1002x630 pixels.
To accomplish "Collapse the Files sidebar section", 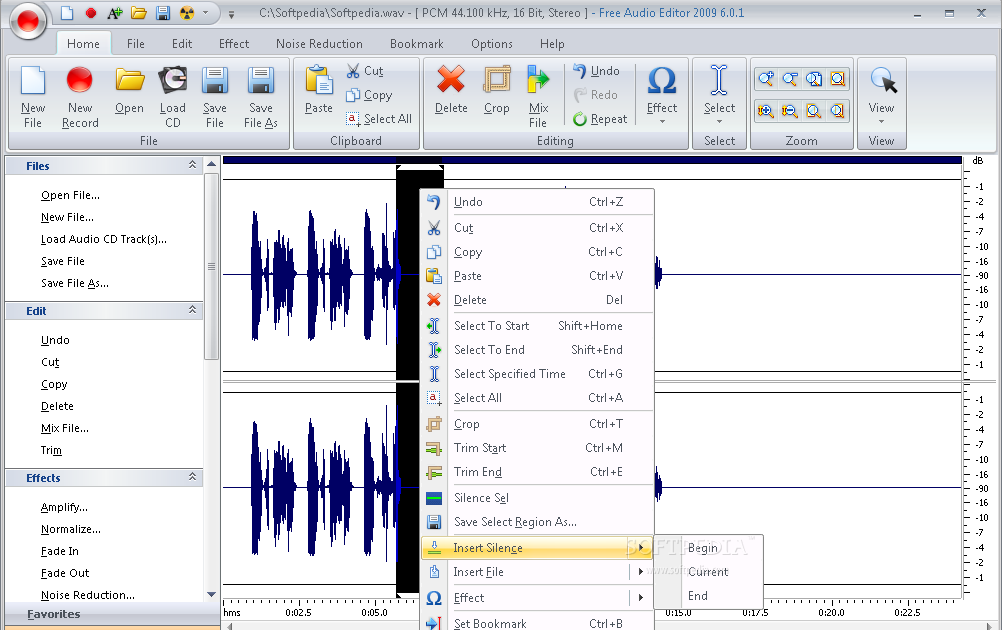I will click(193, 166).
